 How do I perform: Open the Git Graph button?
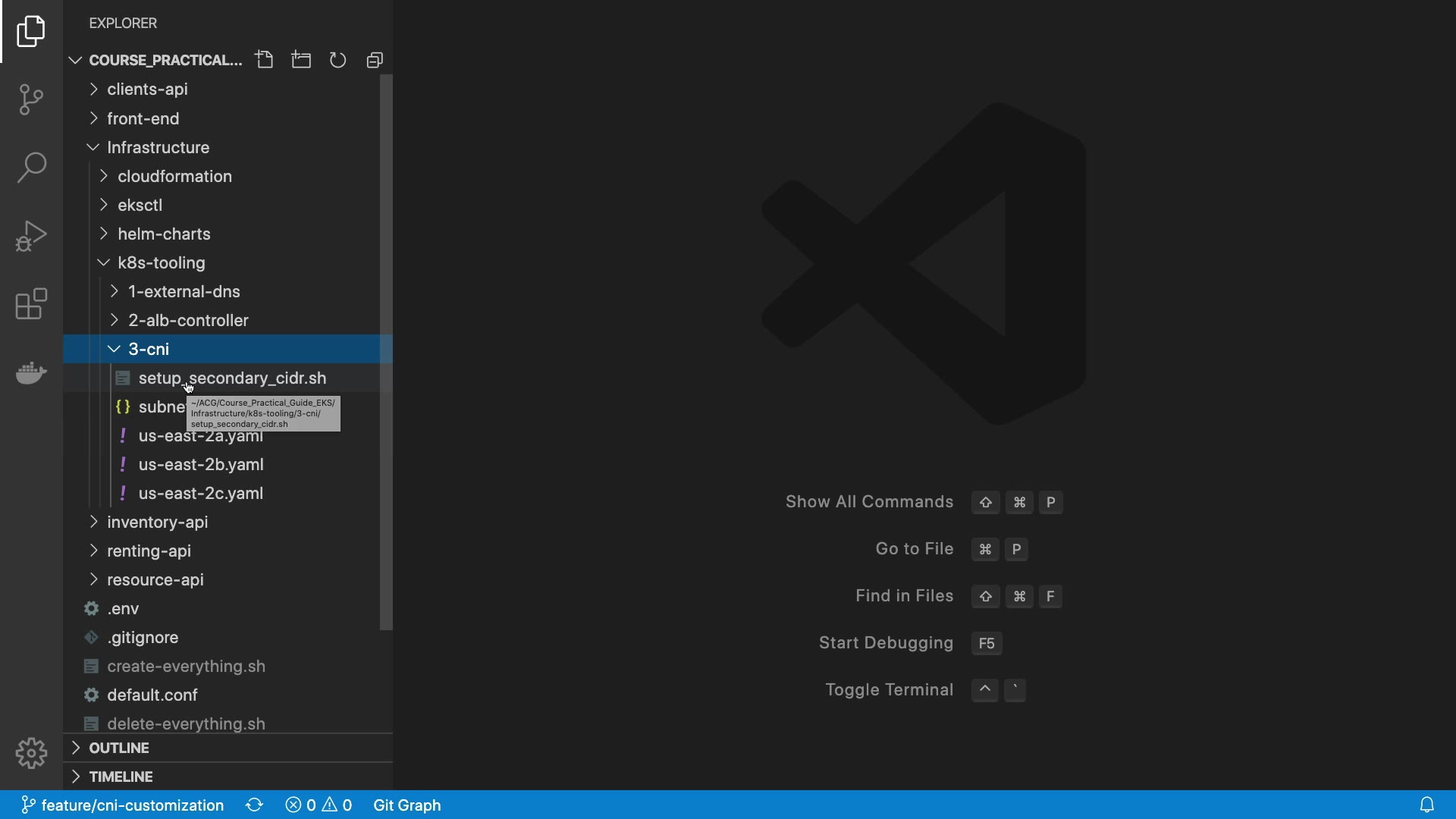406,805
